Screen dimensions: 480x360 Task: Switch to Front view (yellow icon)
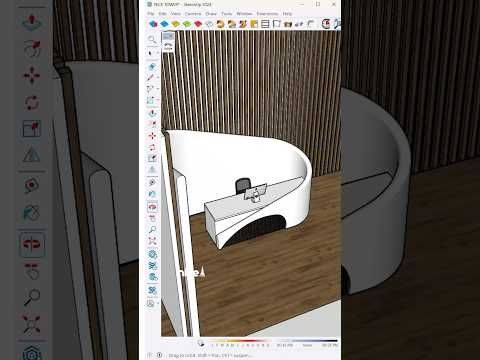point(176,24)
